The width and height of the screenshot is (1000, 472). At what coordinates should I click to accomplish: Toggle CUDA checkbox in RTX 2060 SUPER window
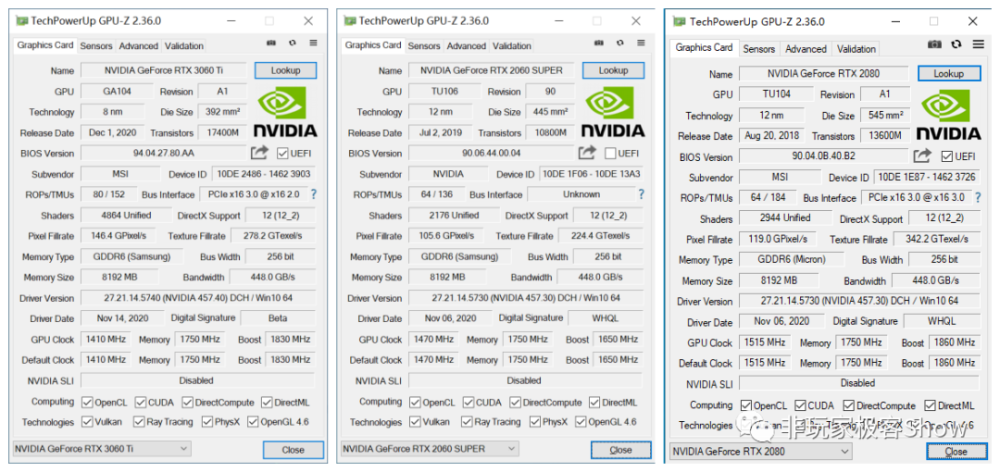click(469, 402)
